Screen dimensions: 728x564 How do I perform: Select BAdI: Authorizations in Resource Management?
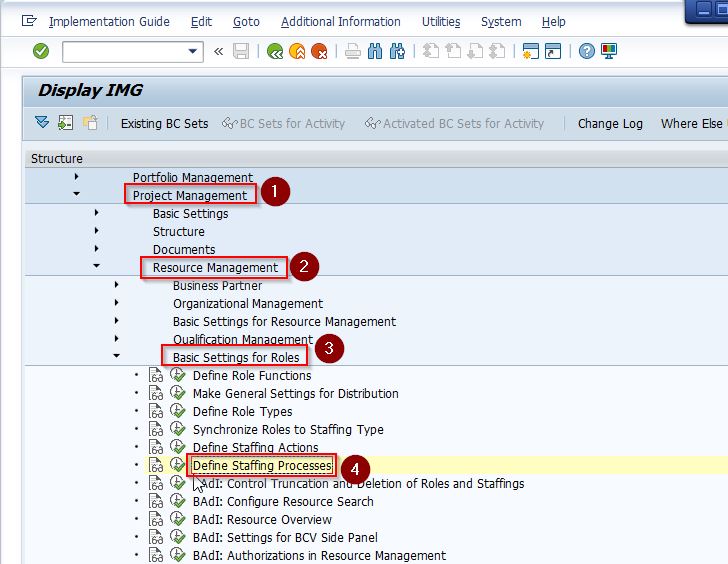click(319, 556)
